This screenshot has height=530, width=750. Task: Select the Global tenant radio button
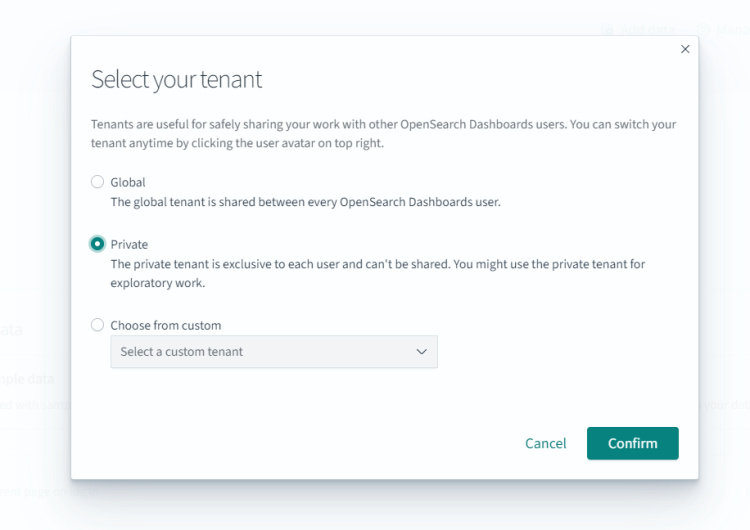(x=97, y=182)
